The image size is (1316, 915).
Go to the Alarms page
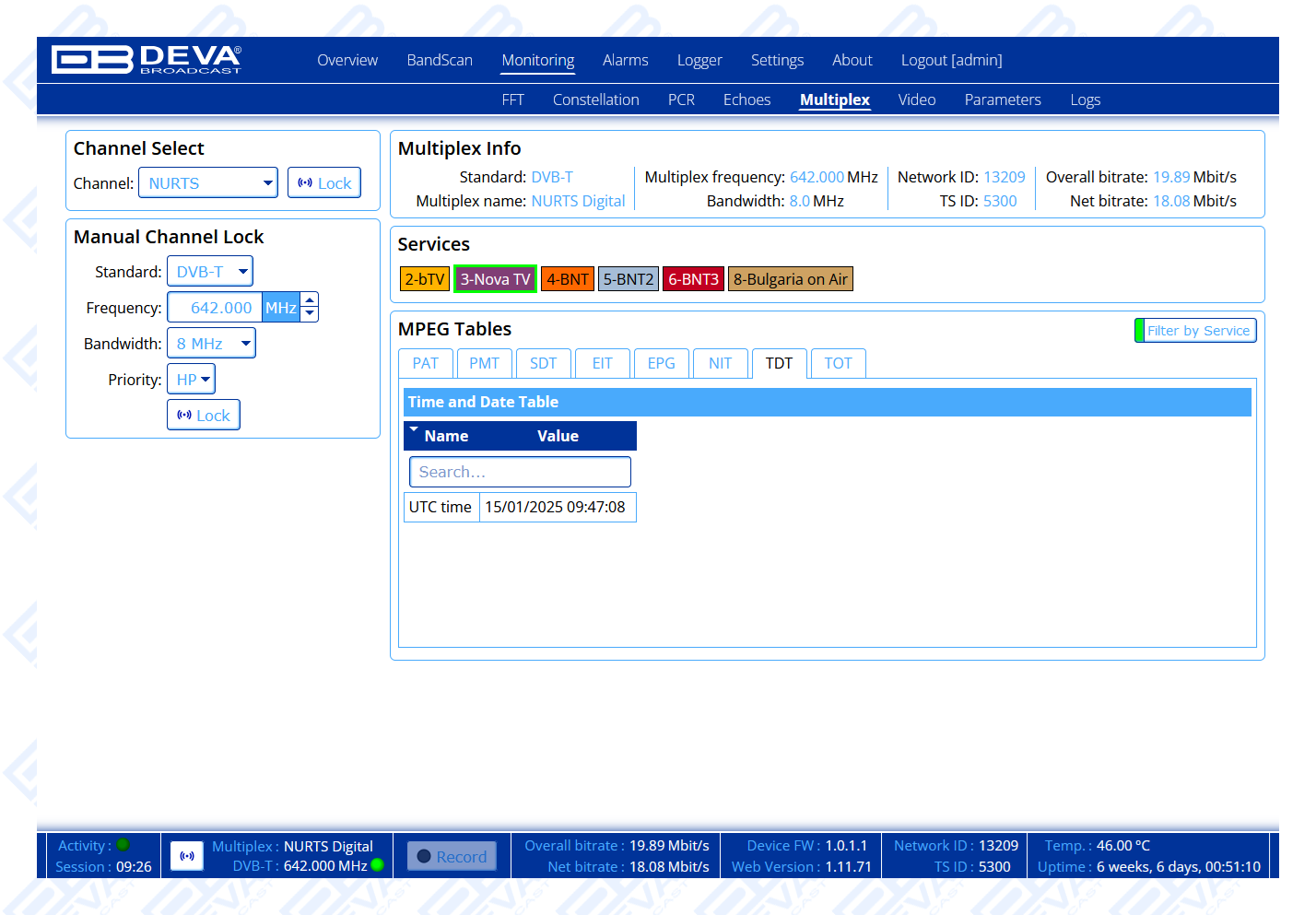[x=625, y=60]
